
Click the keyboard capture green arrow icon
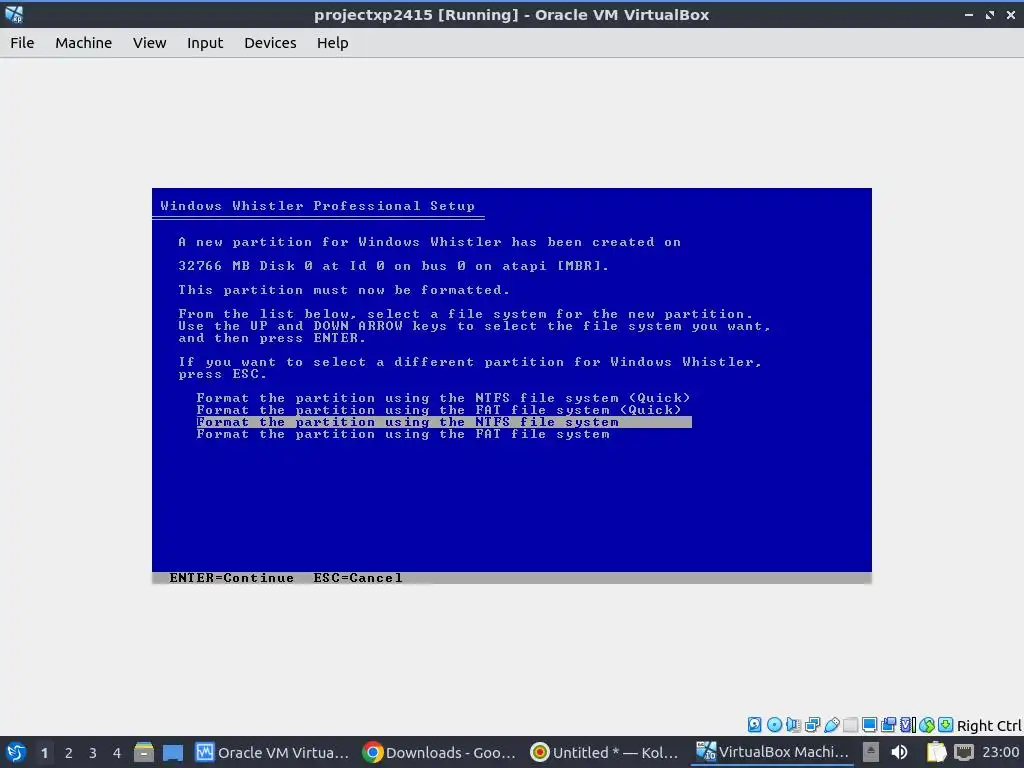pos(945,724)
